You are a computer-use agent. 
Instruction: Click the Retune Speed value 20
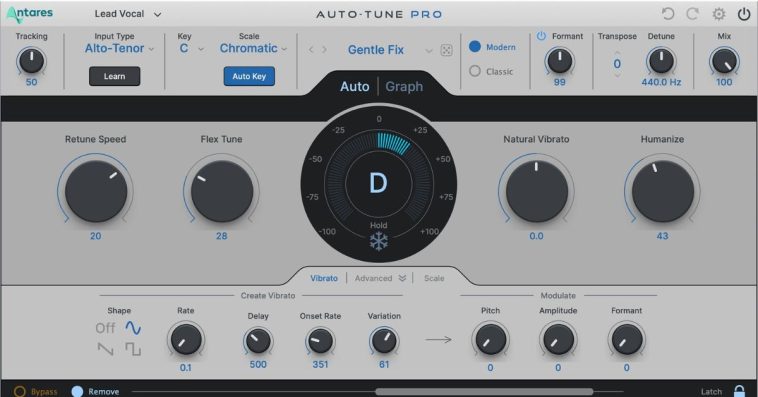pyautogui.click(x=96, y=236)
